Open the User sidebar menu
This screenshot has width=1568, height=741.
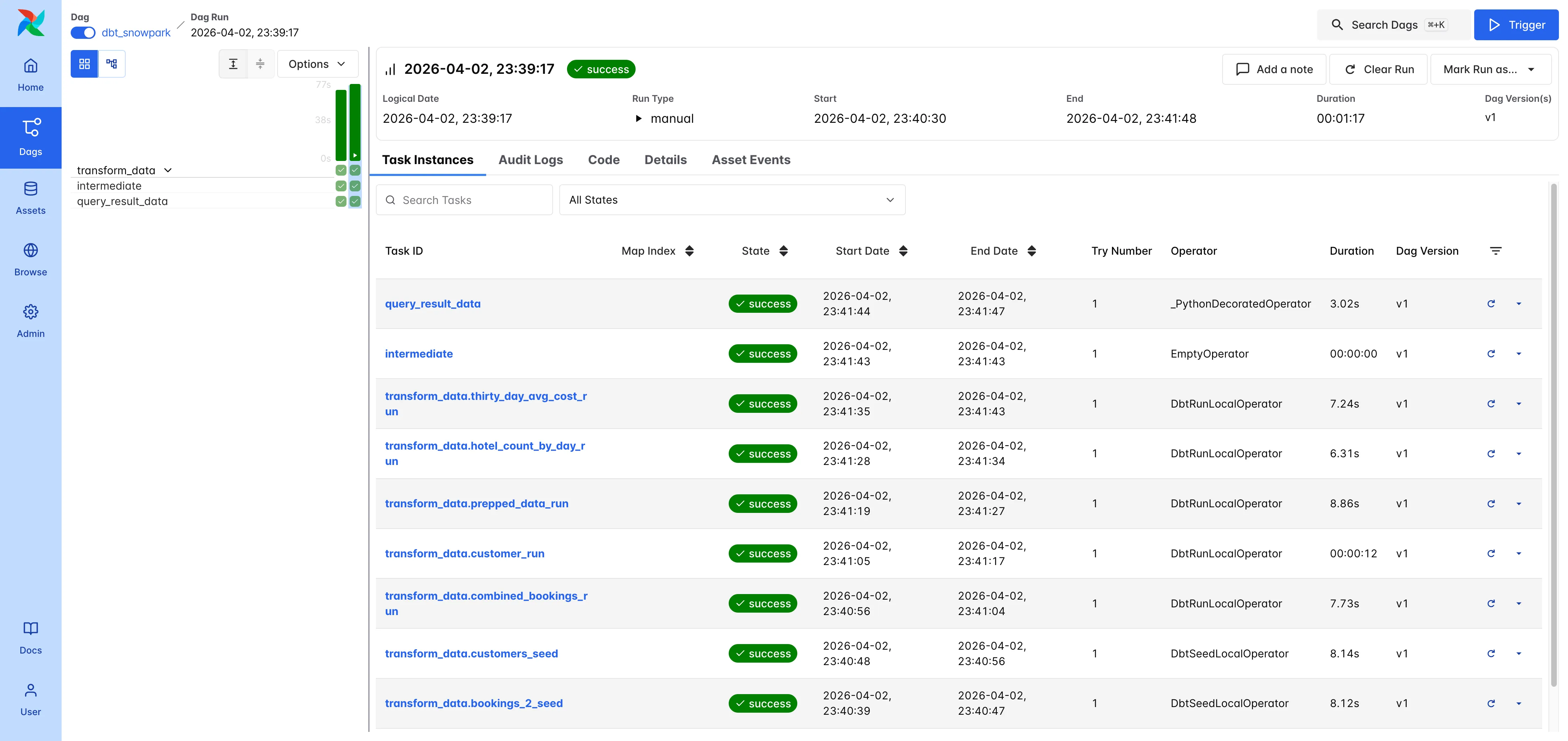[x=30, y=699]
